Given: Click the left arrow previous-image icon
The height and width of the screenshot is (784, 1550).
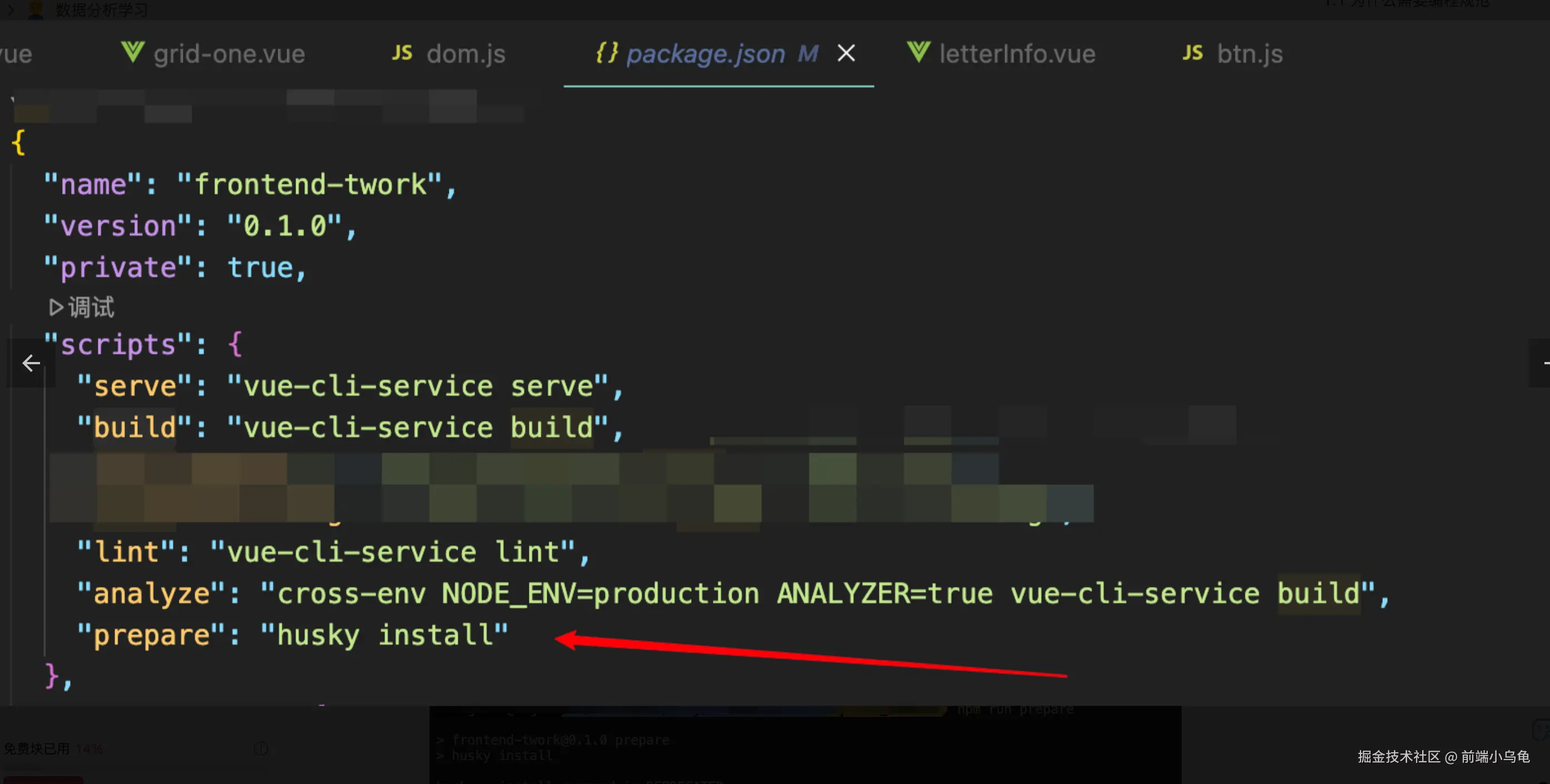Looking at the screenshot, I should click(x=31, y=363).
